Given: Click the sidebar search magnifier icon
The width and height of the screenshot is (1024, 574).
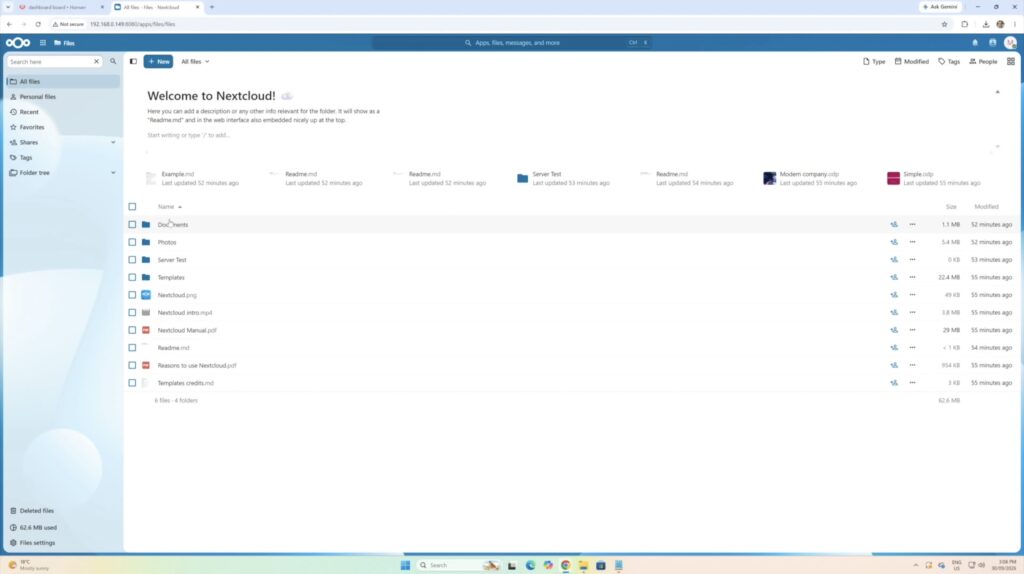Looking at the screenshot, I should [113, 61].
